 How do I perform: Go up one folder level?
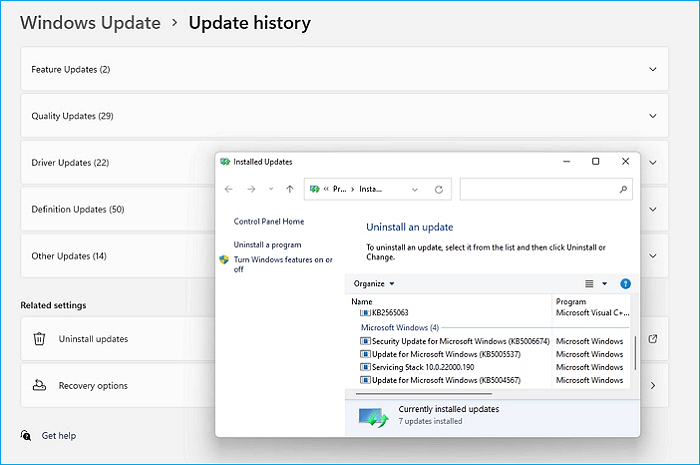(x=290, y=189)
